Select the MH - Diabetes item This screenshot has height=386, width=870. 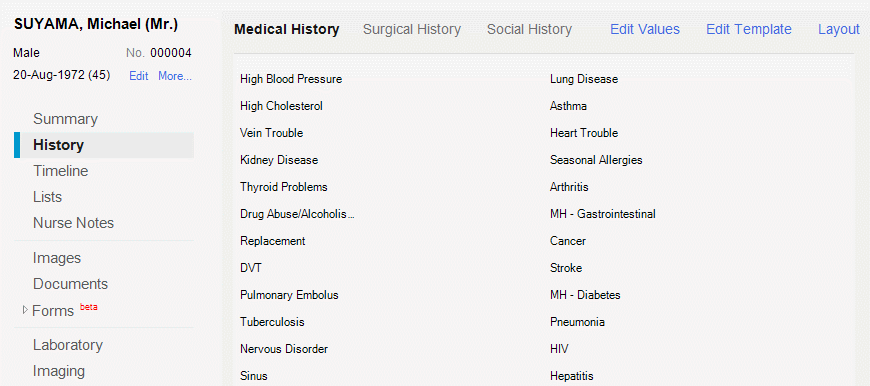585,295
